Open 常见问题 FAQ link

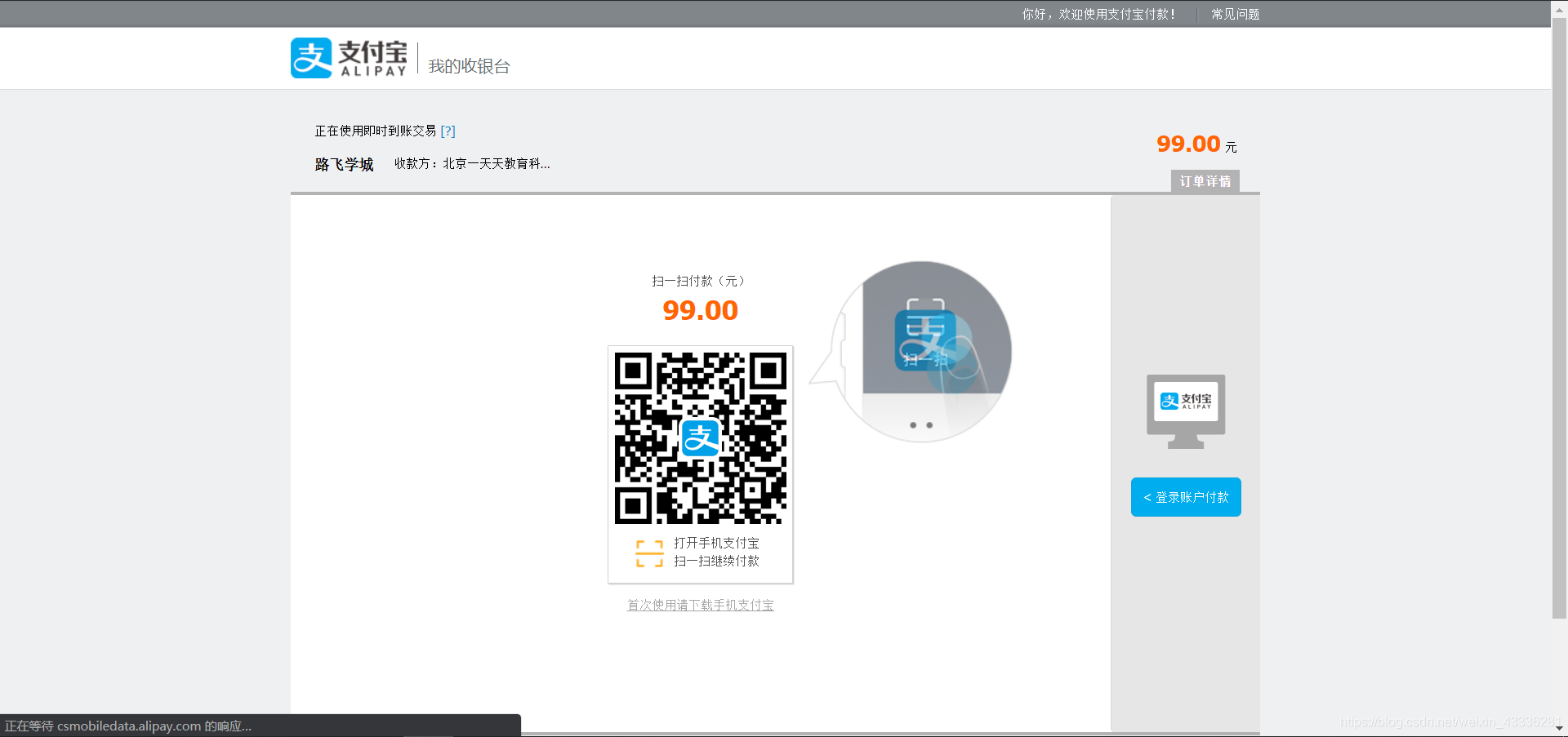click(x=1235, y=14)
